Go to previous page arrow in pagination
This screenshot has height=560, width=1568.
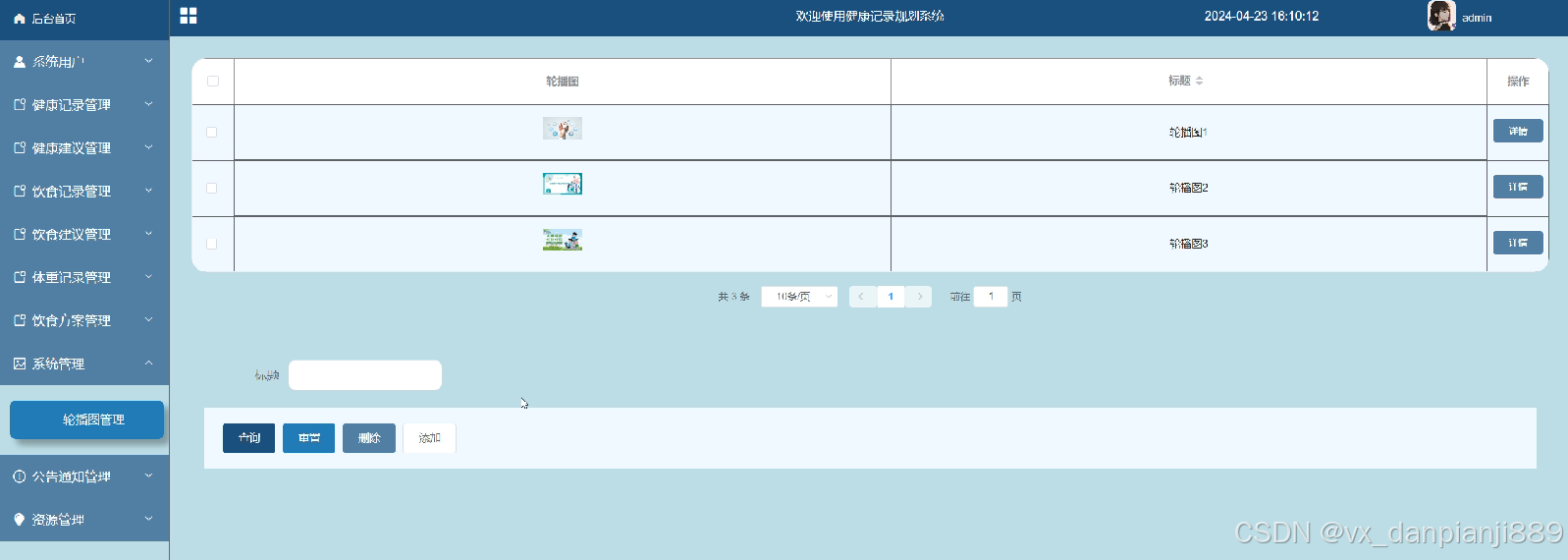click(x=862, y=297)
